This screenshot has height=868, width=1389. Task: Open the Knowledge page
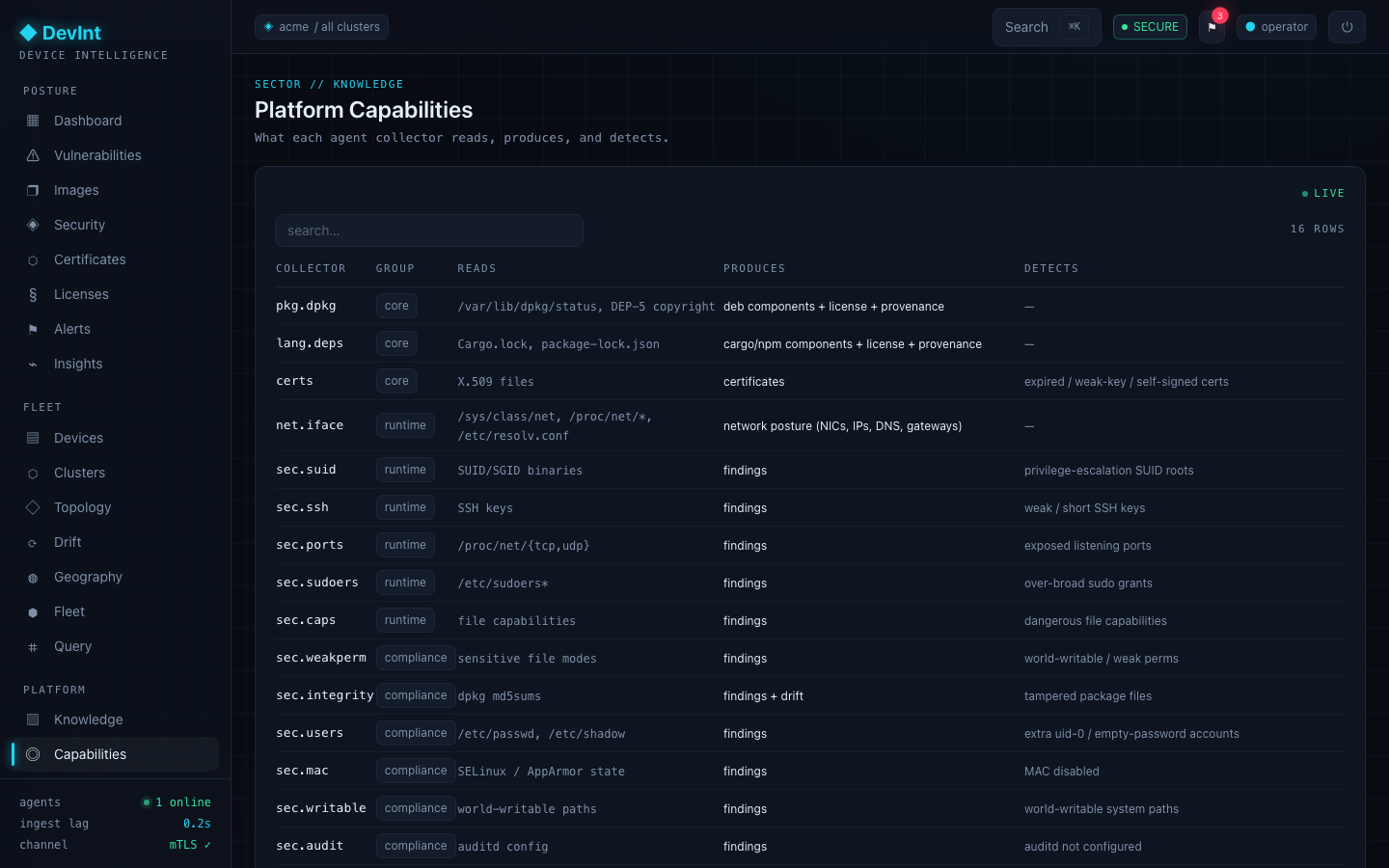point(116,719)
